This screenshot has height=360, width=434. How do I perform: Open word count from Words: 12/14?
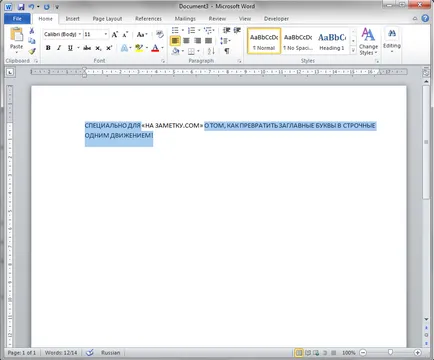point(61,352)
